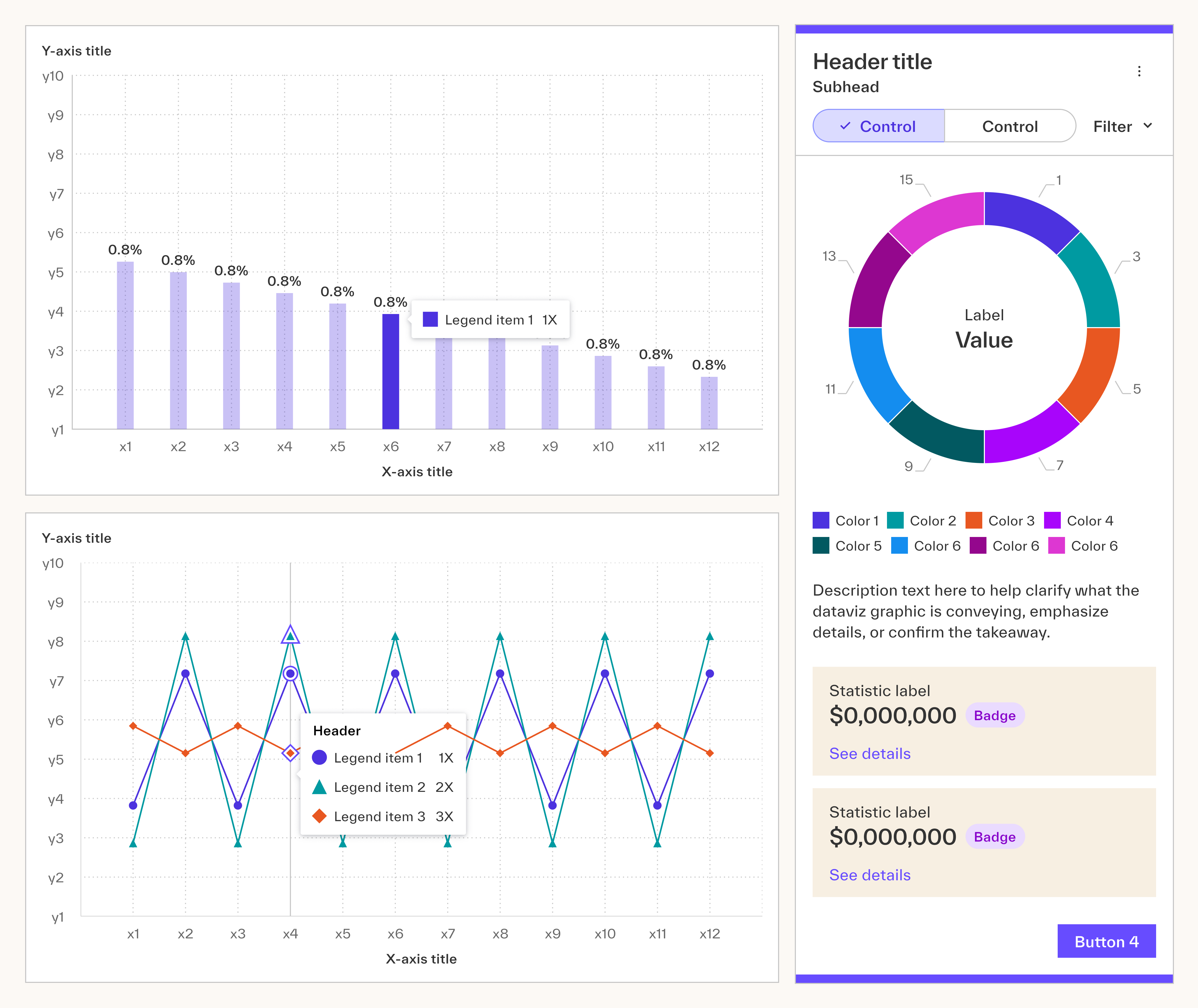This screenshot has height=1008, width=1198.
Task: Click the highlighted triangle marker at x4
Action: (290, 635)
